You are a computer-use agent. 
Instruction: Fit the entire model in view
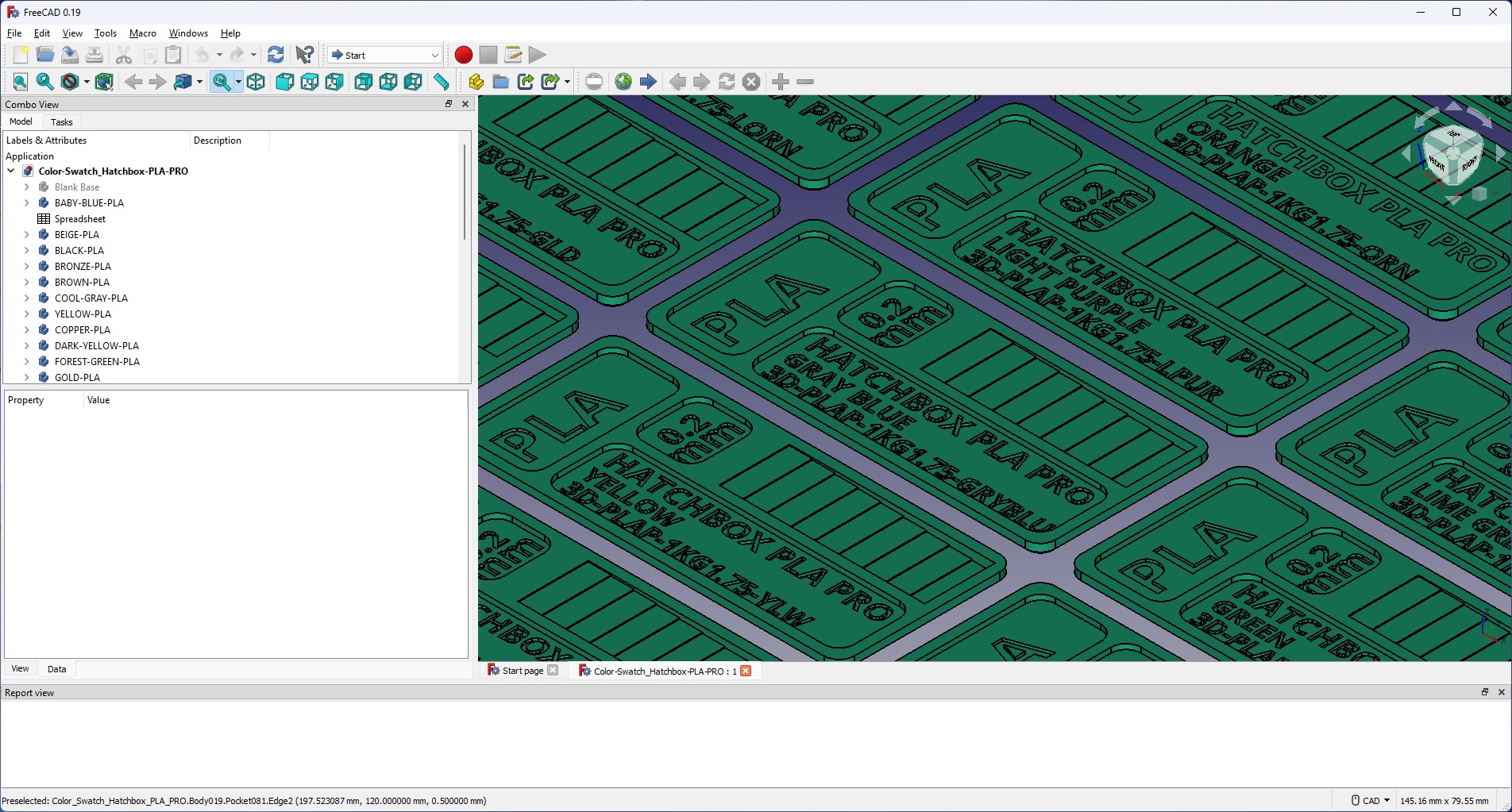20,82
